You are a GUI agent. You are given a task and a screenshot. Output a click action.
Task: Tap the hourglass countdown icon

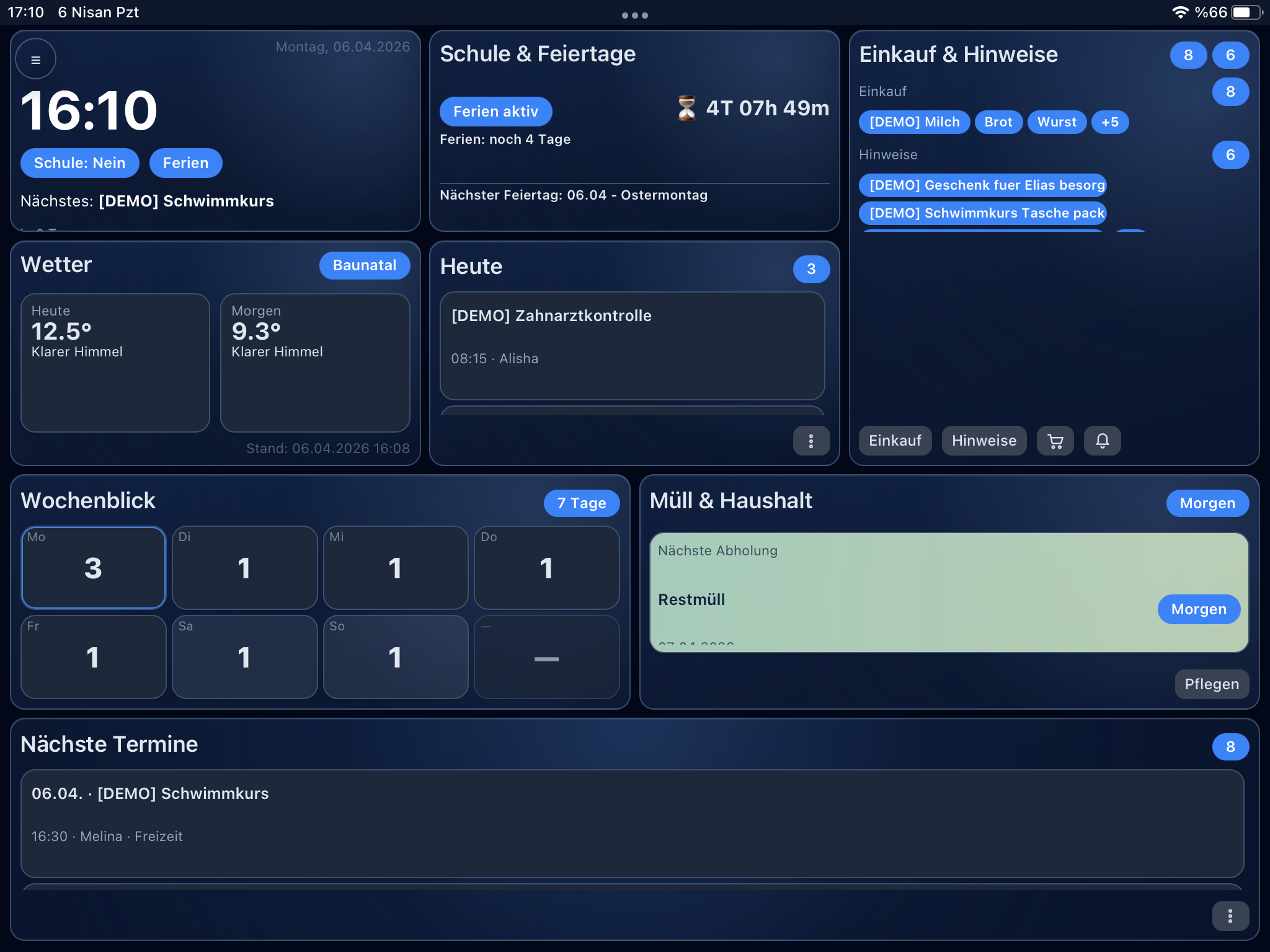pyautogui.click(x=686, y=108)
